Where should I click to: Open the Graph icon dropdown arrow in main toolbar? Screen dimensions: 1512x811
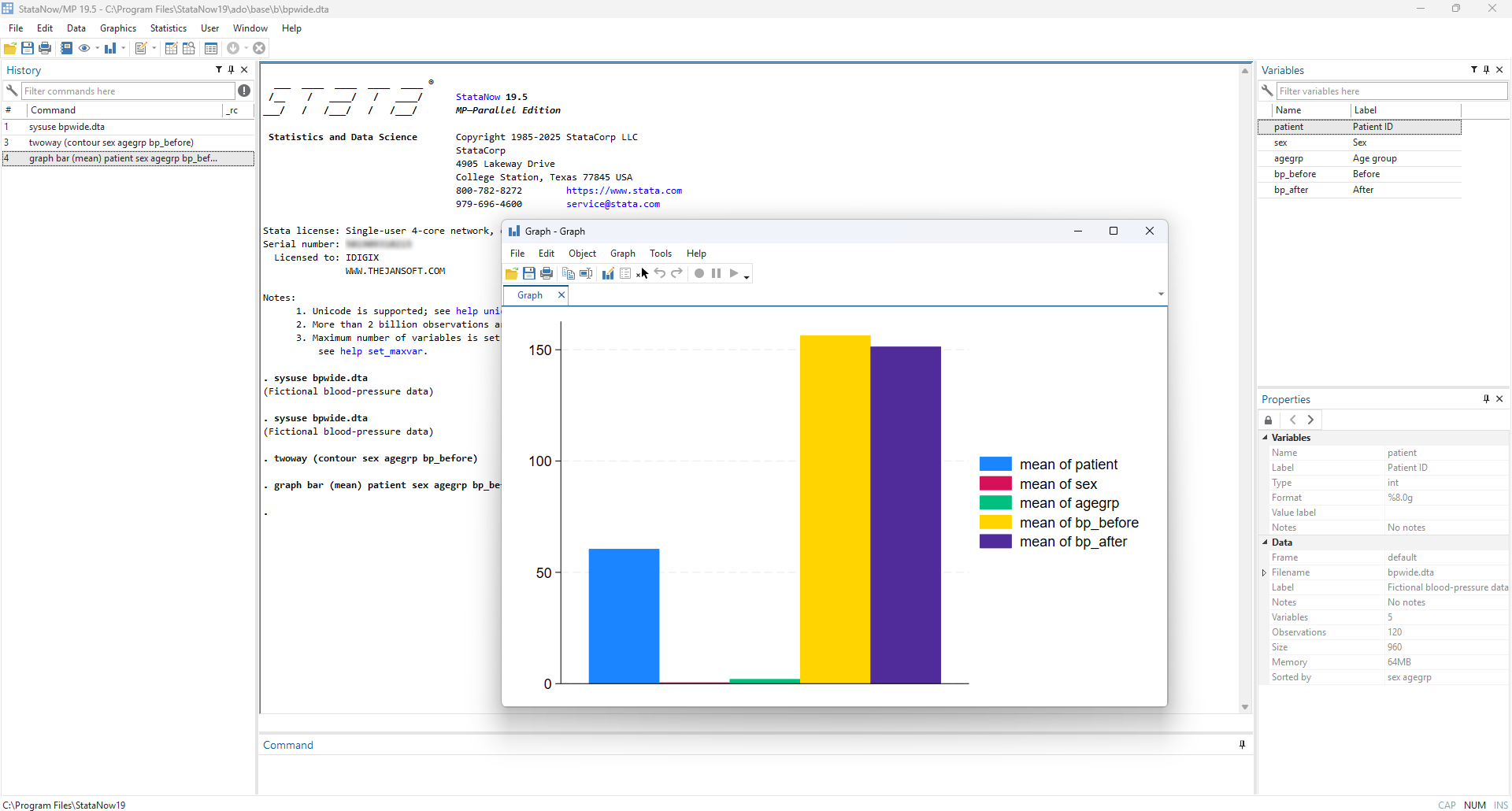click(124, 49)
